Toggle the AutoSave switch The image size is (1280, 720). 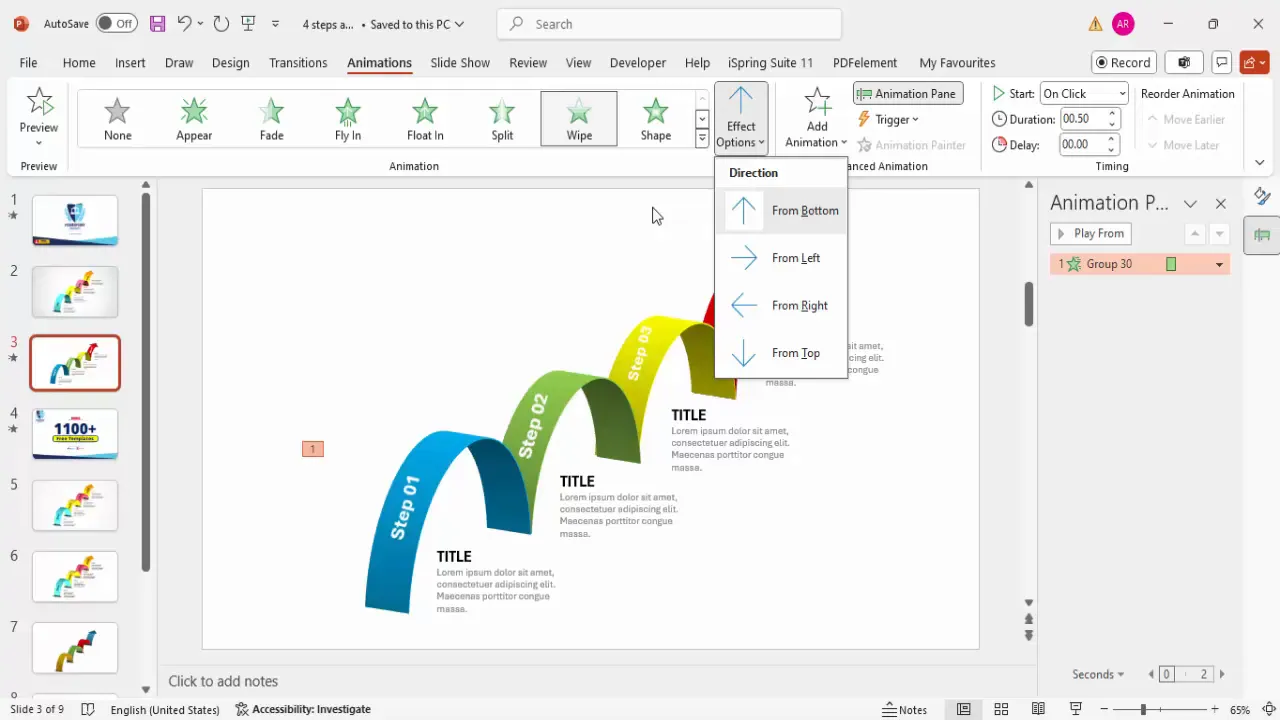pos(118,24)
